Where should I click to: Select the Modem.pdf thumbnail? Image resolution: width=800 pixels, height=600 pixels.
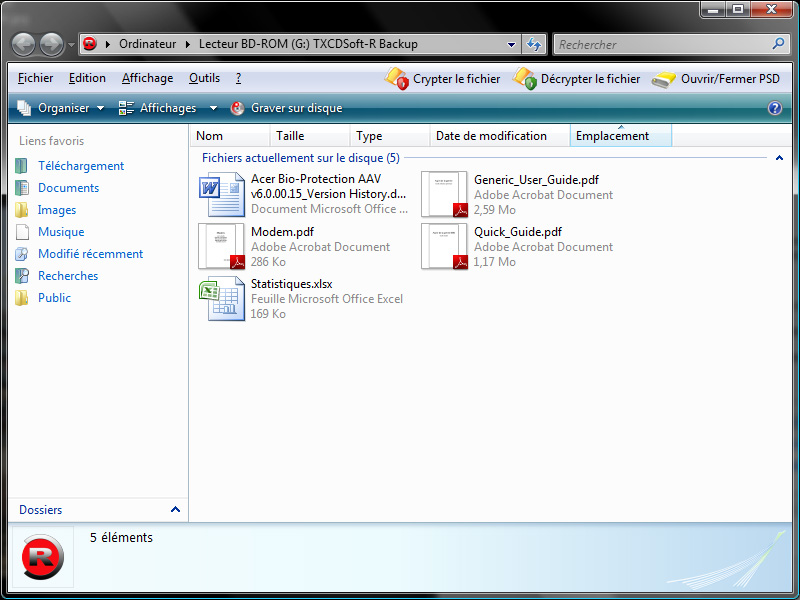click(221, 246)
